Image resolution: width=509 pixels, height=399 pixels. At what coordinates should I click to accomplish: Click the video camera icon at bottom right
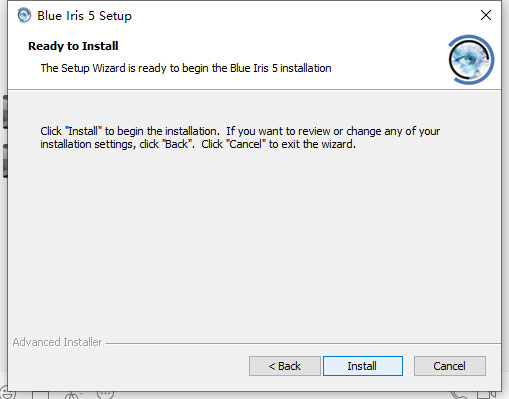coord(486,395)
